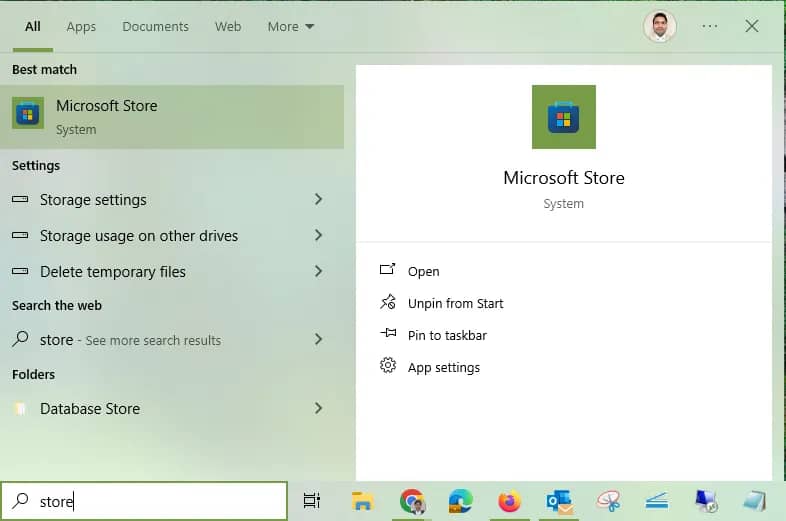This screenshot has height=521, width=786.
Task: Expand Storage usage on other drives arrow
Action: click(x=318, y=235)
